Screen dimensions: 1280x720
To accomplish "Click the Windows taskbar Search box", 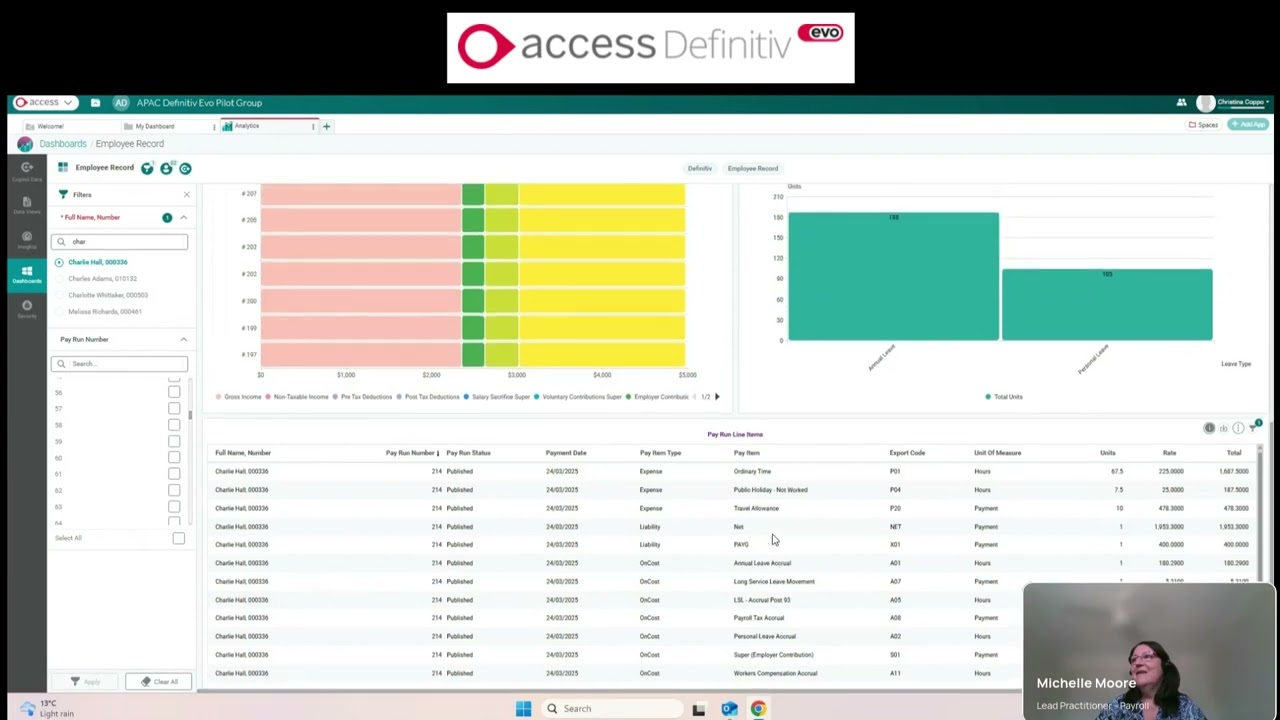I will click(612, 709).
